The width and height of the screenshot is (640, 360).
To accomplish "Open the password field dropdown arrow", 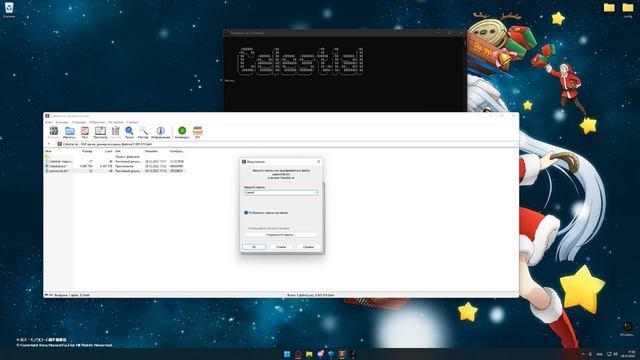I will 316,193.
